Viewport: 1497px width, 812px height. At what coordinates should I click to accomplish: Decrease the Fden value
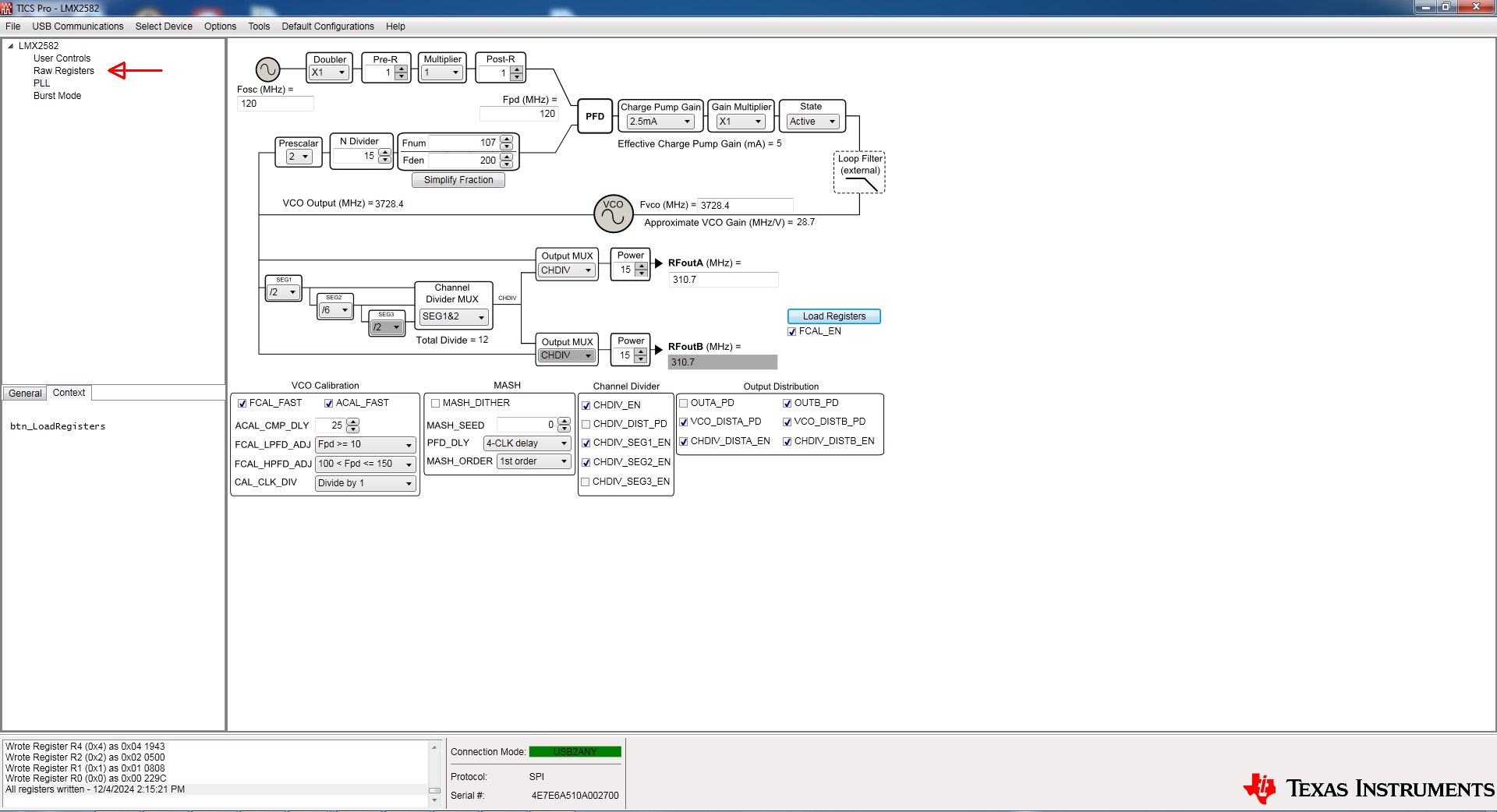507,164
